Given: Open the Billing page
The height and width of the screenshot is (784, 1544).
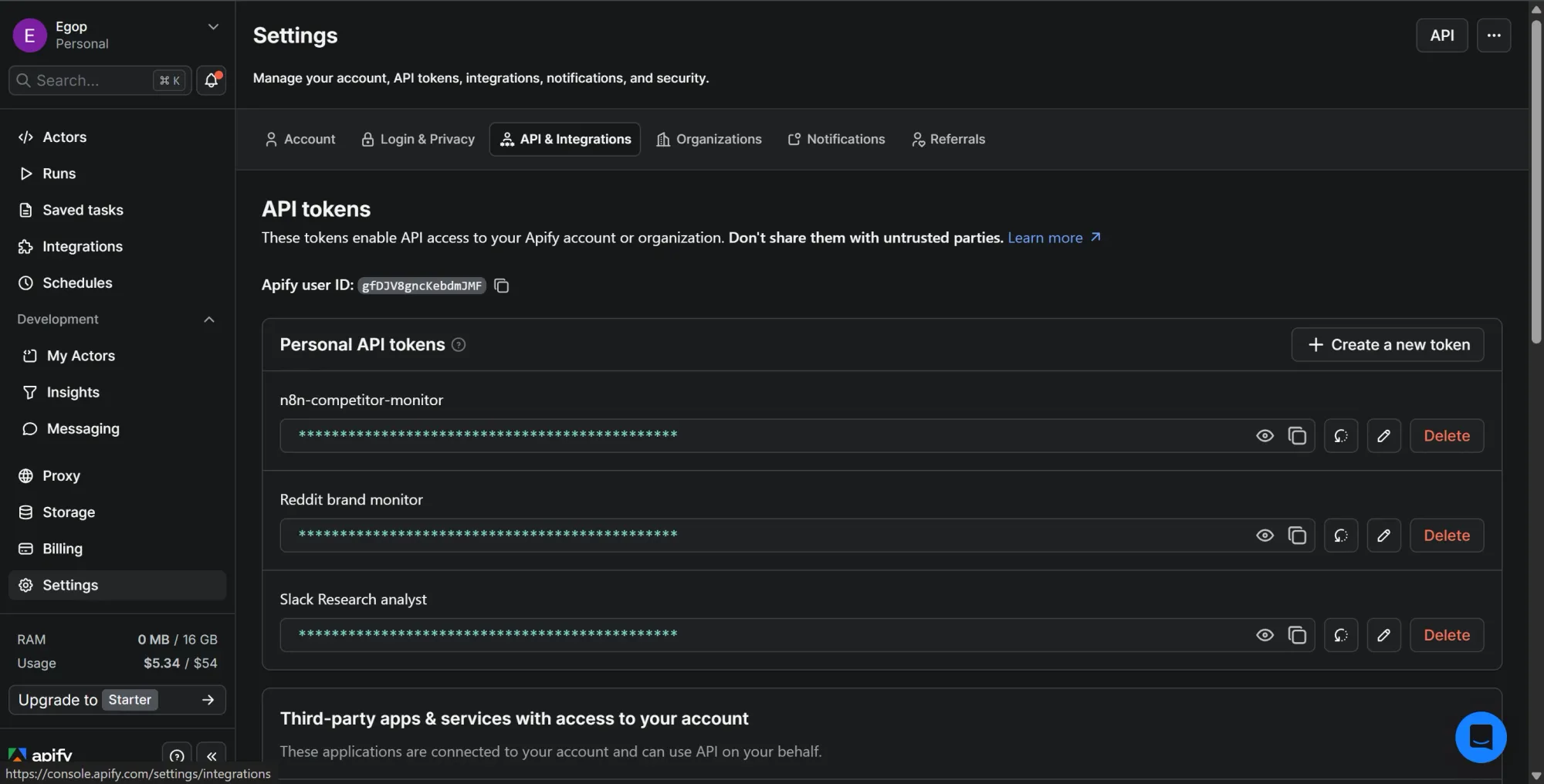Looking at the screenshot, I should point(117,549).
